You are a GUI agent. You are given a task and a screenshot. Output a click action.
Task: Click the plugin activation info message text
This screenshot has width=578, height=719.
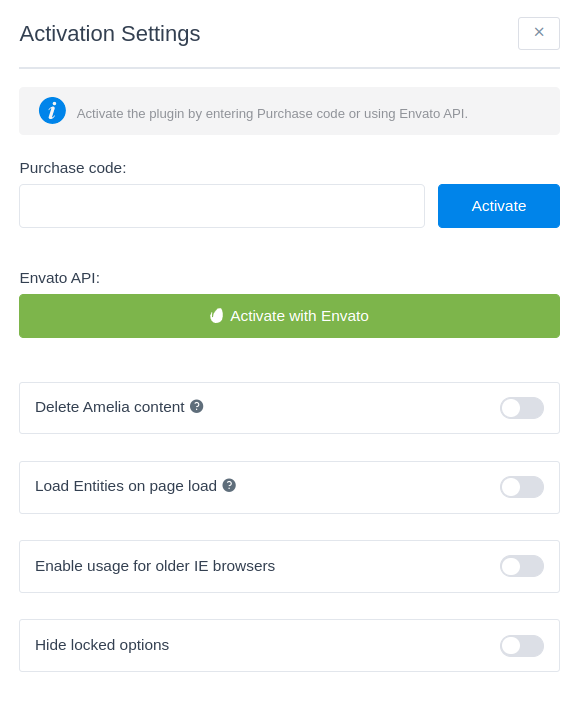272,114
